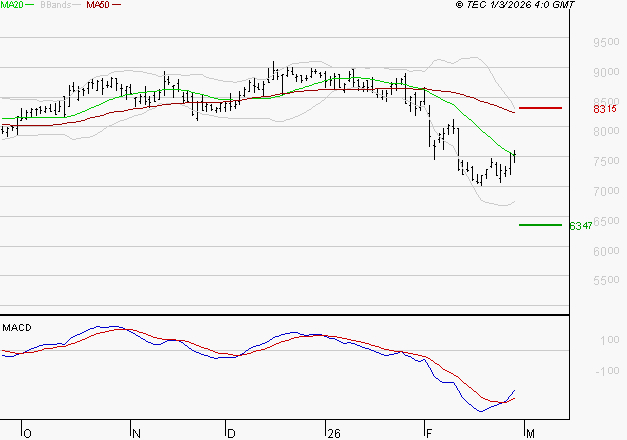Click the BBands legend label

click(x=56, y=5)
